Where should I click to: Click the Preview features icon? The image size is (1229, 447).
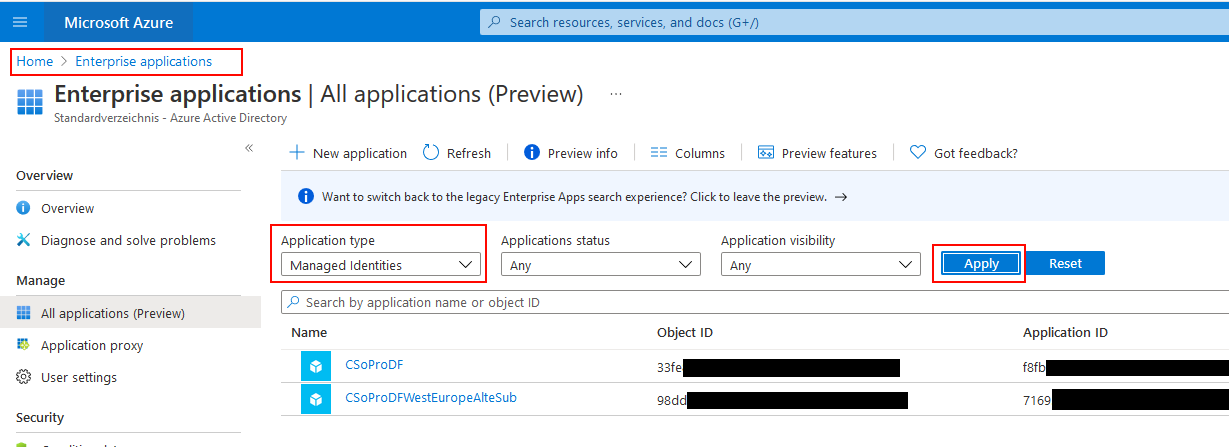(x=766, y=153)
